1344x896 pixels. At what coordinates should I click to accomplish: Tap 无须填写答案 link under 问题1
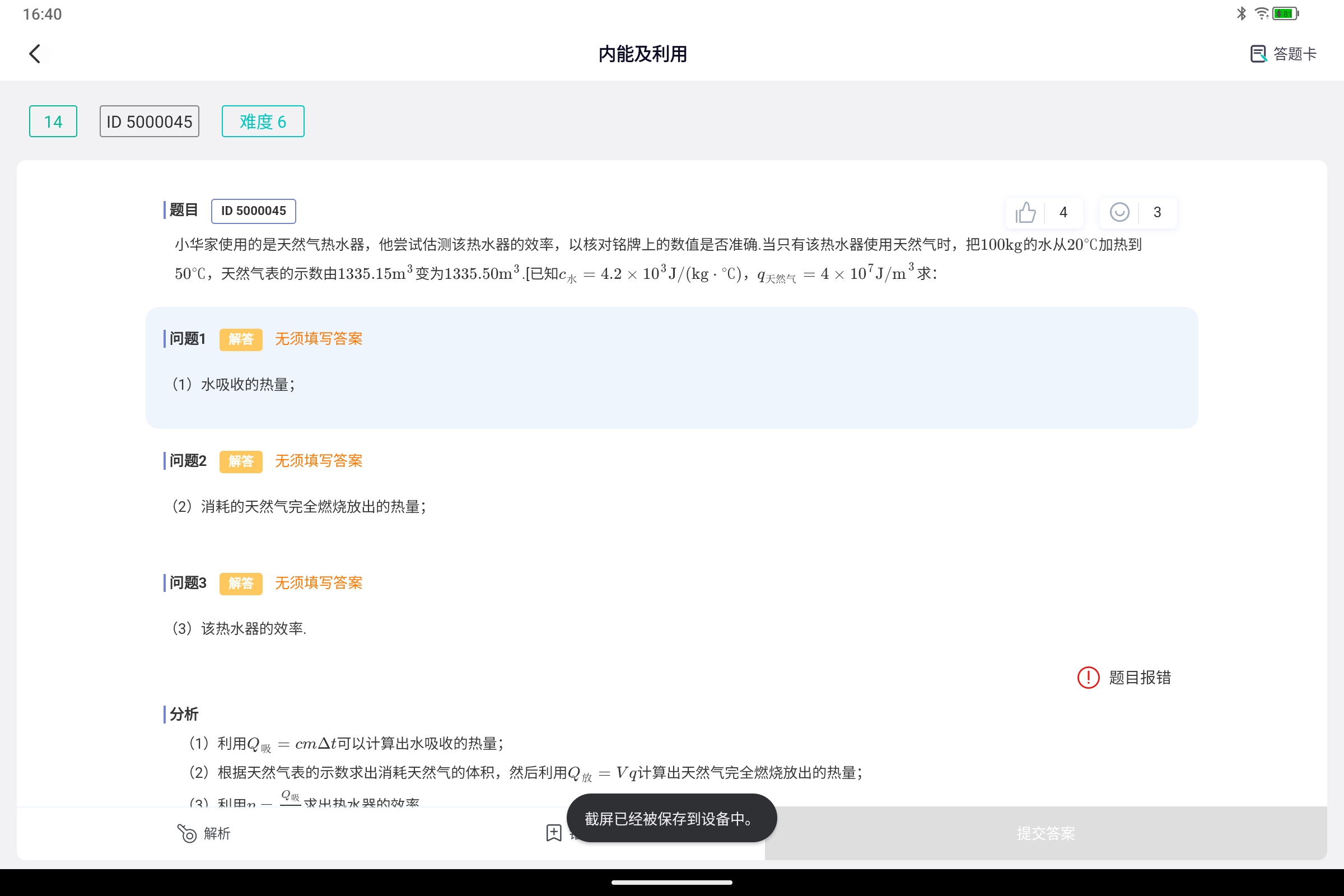pyautogui.click(x=318, y=339)
